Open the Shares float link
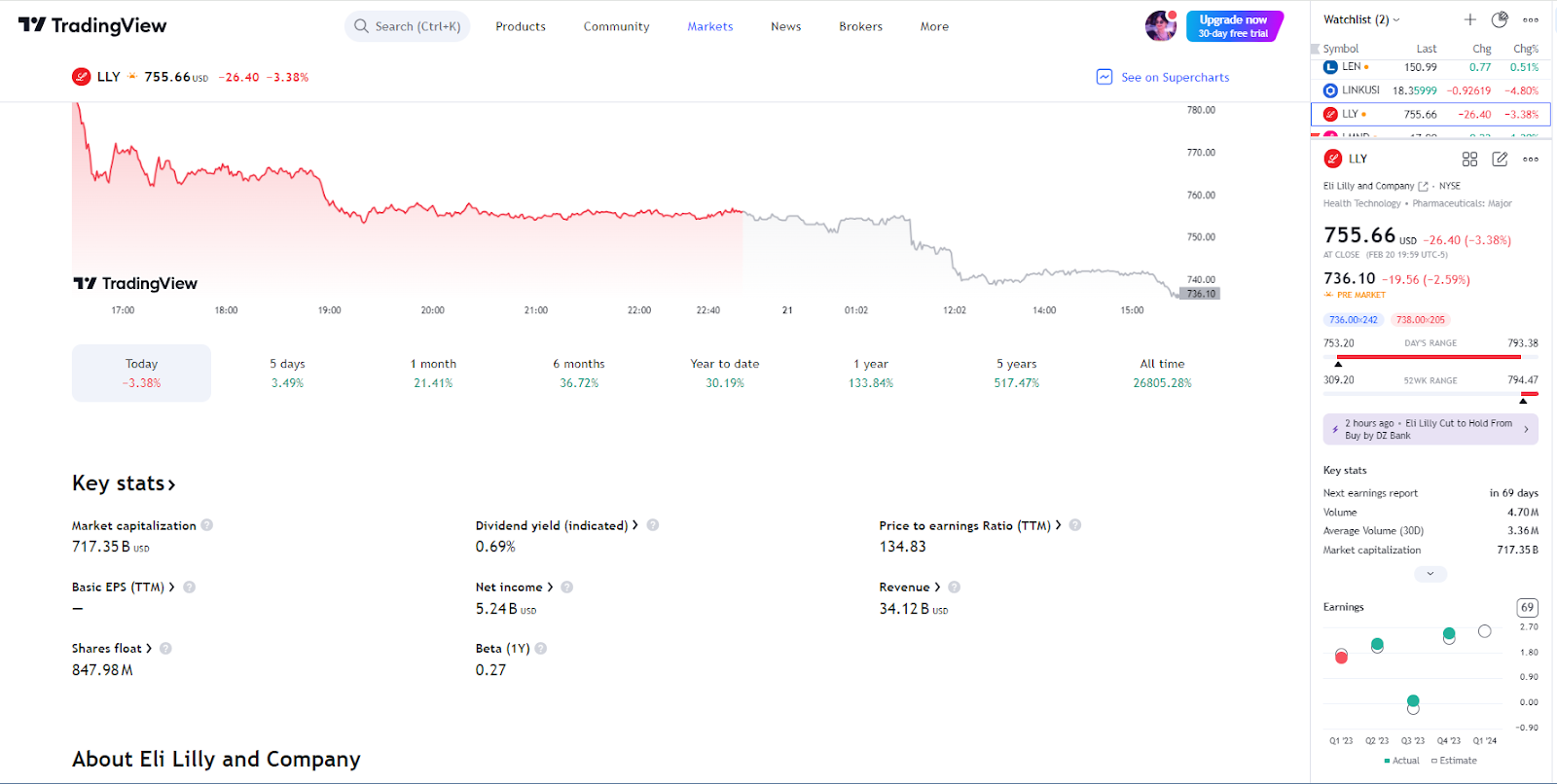The width and height of the screenshot is (1557, 784). (x=112, y=649)
